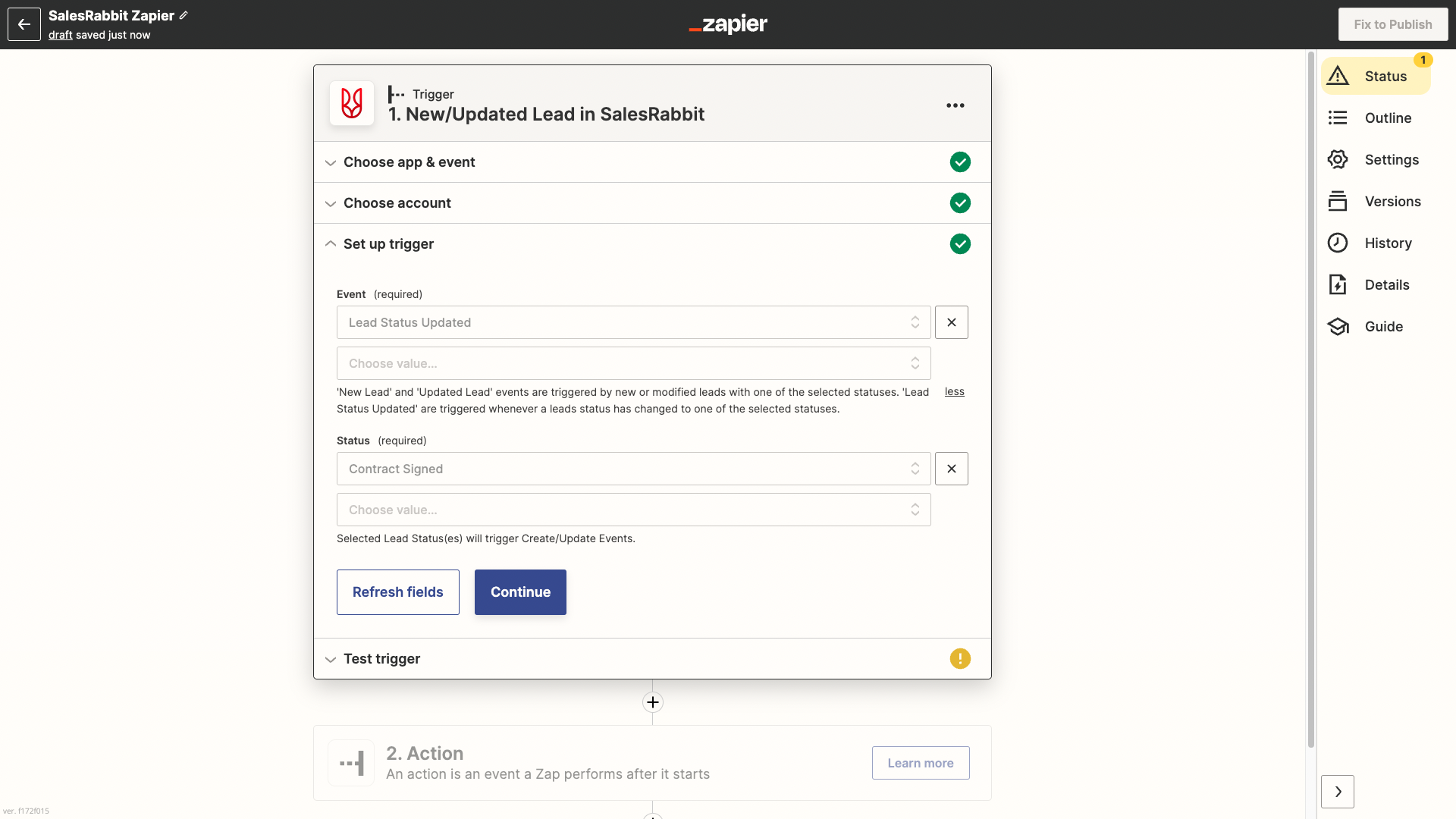Click the Learn more button
1456x819 pixels.
pos(921,763)
